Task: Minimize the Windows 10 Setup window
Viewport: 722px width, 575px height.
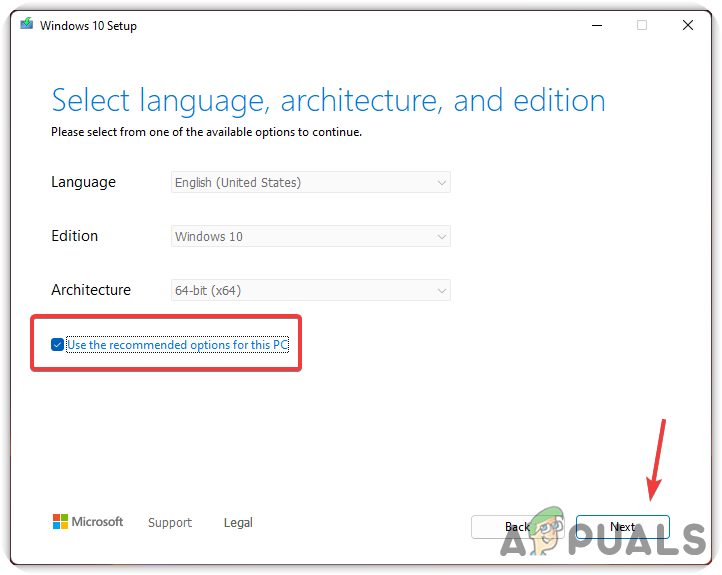Action: click(597, 25)
